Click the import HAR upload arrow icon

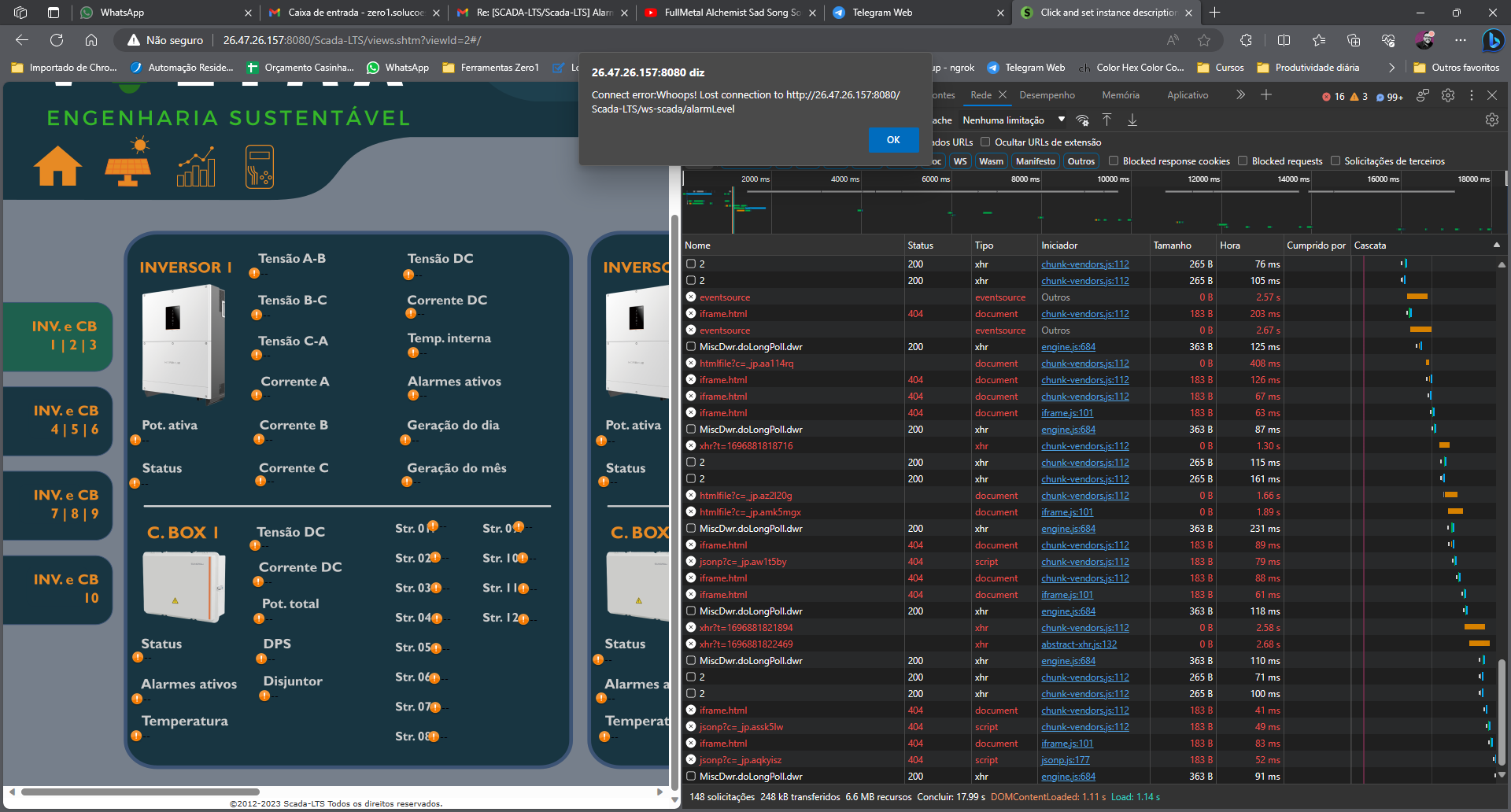click(x=1106, y=120)
